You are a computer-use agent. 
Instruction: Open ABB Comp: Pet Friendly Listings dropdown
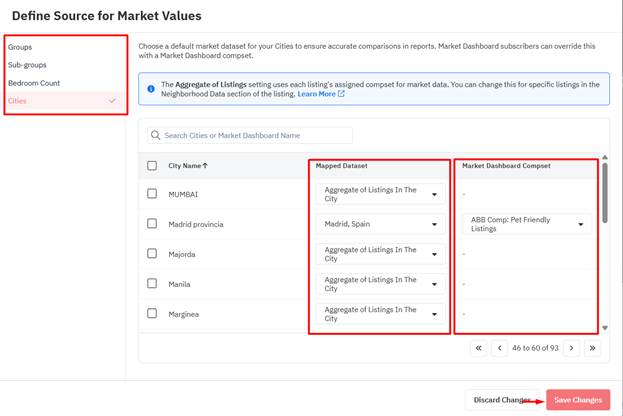(x=527, y=224)
